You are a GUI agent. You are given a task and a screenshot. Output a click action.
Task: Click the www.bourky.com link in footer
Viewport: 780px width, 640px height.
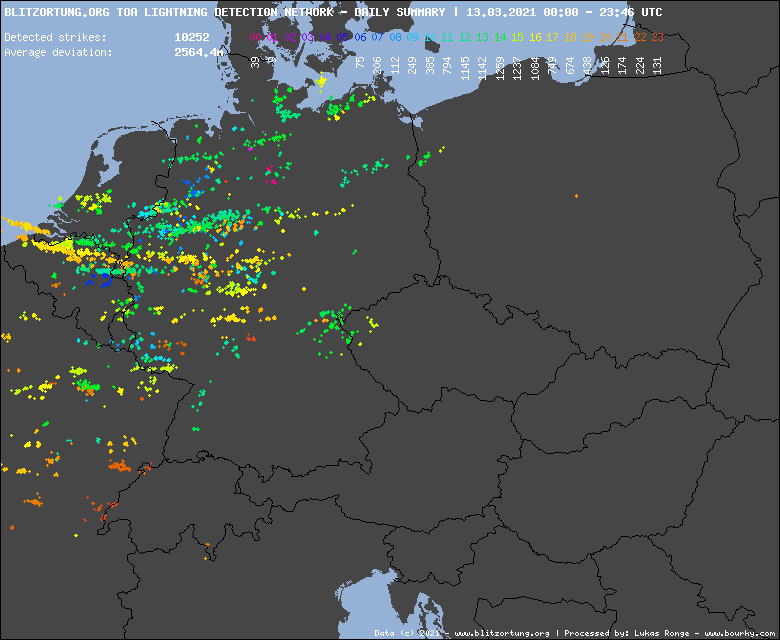tap(739, 633)
